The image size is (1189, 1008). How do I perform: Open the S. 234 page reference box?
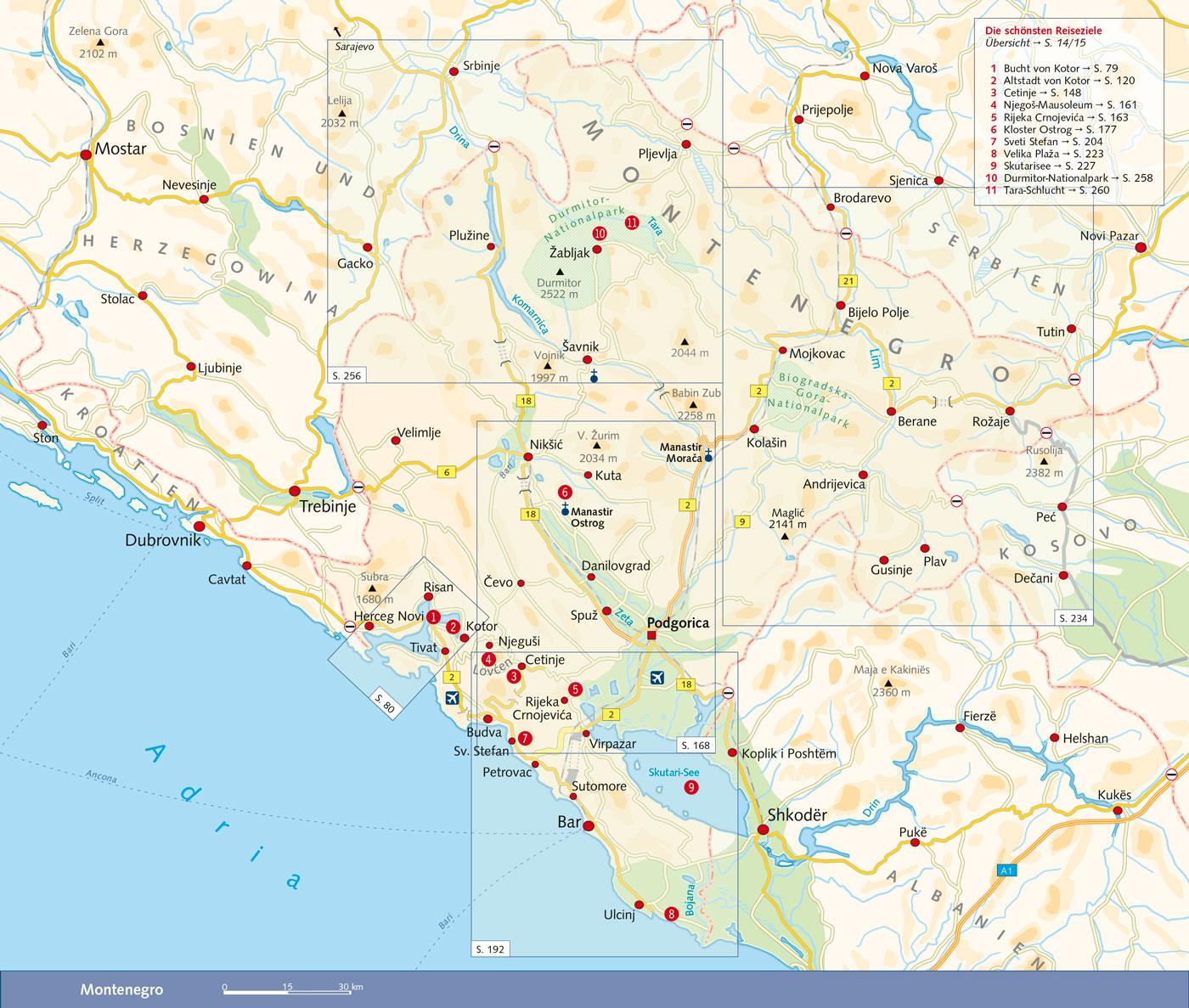[x=1074, y=618]
